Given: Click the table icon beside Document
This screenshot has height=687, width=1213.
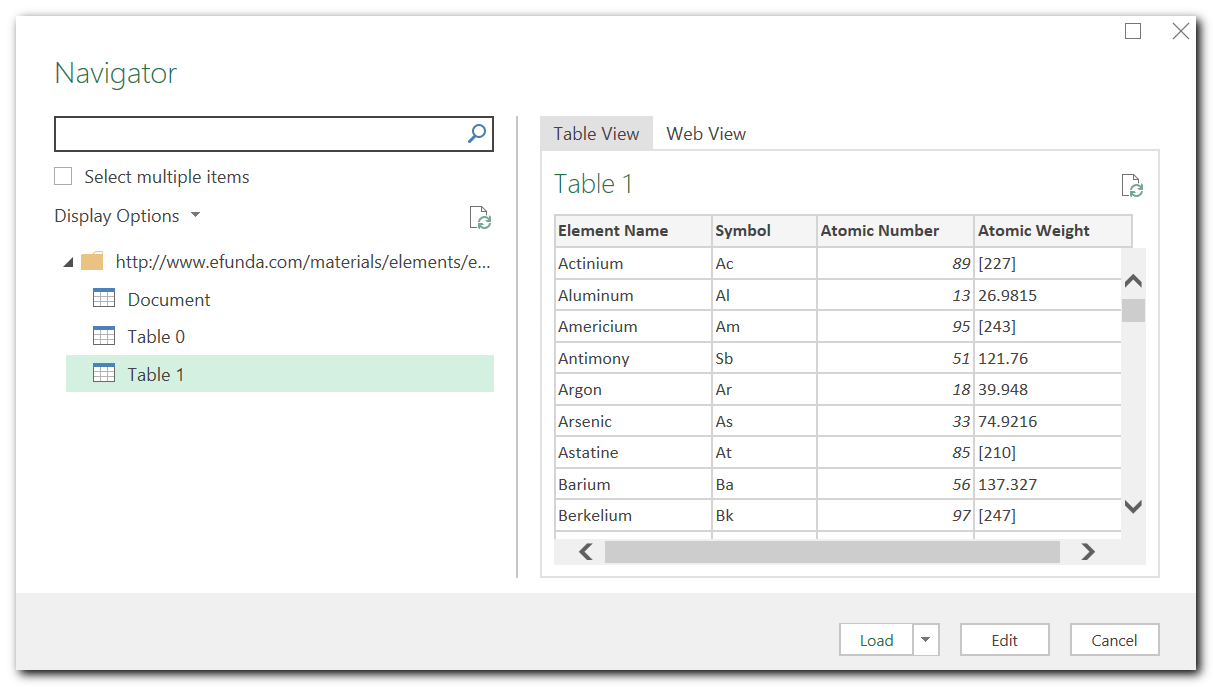Looking at the screenshot, I should (104, 298).
